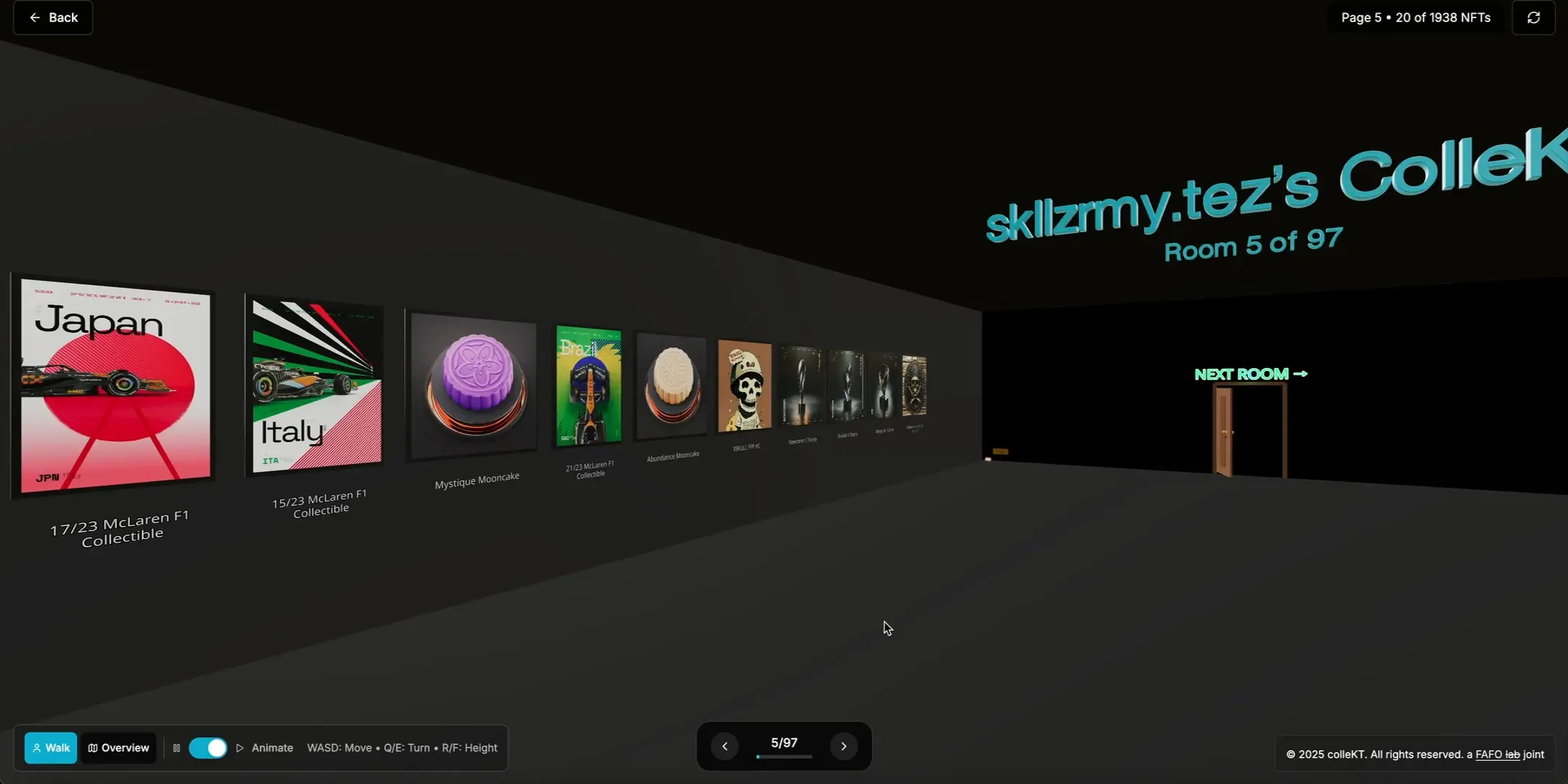Click the pause icon beside the toggle
This screenshot has height=784, width=1568.
176,748
